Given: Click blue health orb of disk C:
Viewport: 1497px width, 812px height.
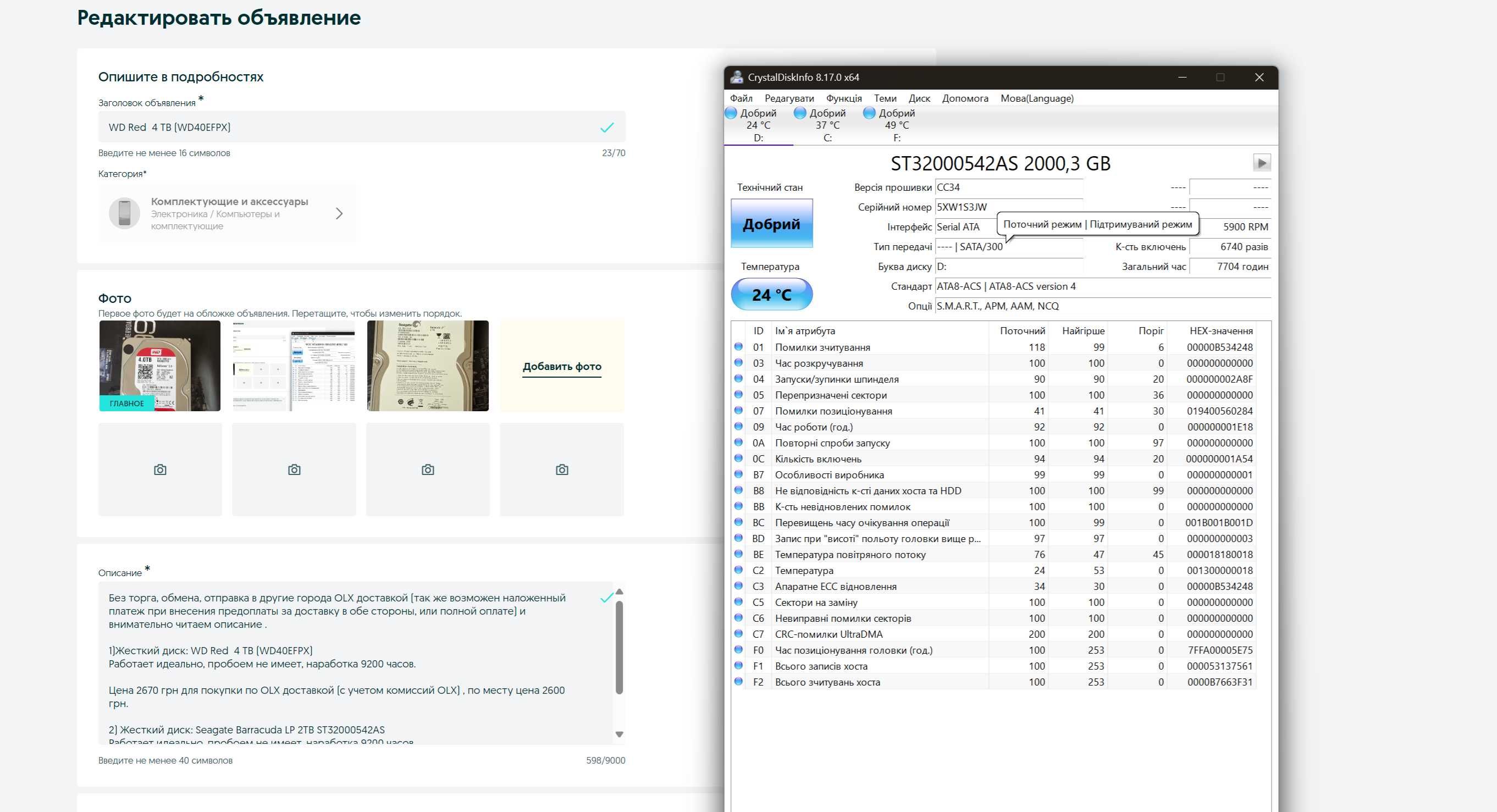Looking at the screenshot, I should (x=800, y=113).
